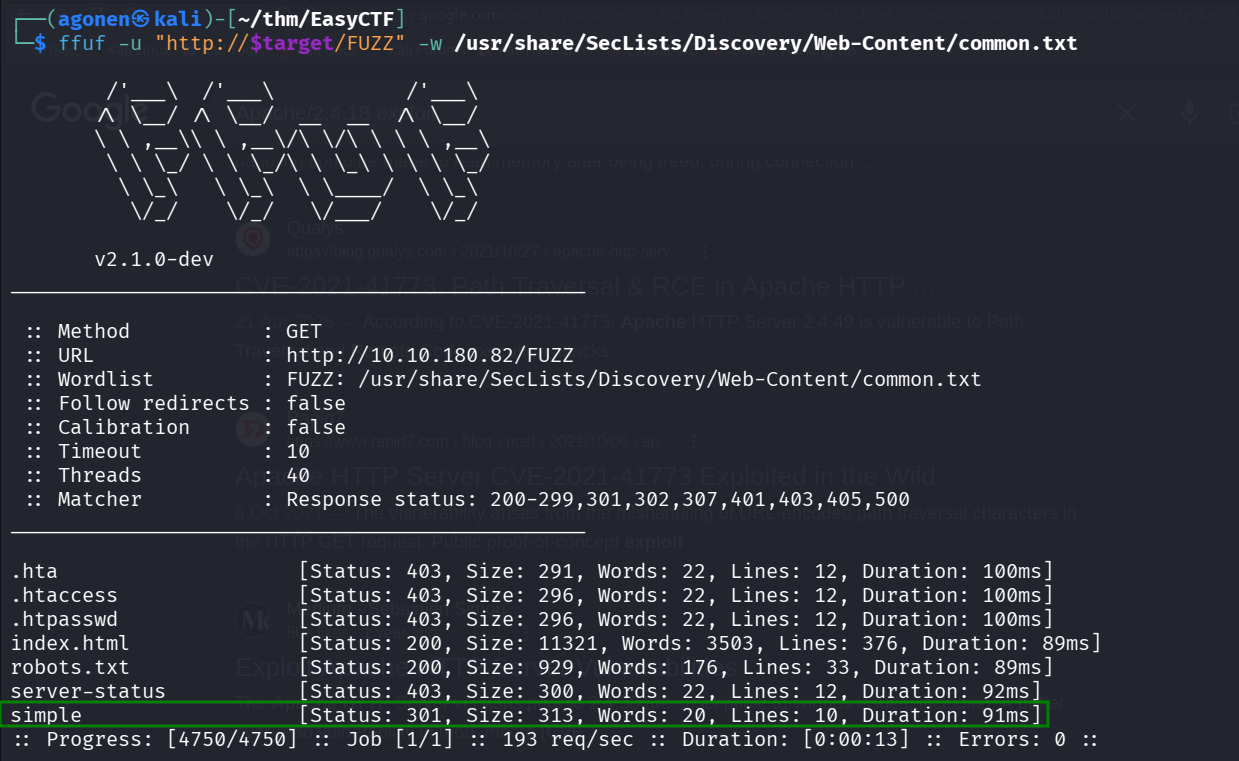The height and width of the screenshot is (761, 1239).
Task: Click the .htpasswd result line
Action: [64, 619]
